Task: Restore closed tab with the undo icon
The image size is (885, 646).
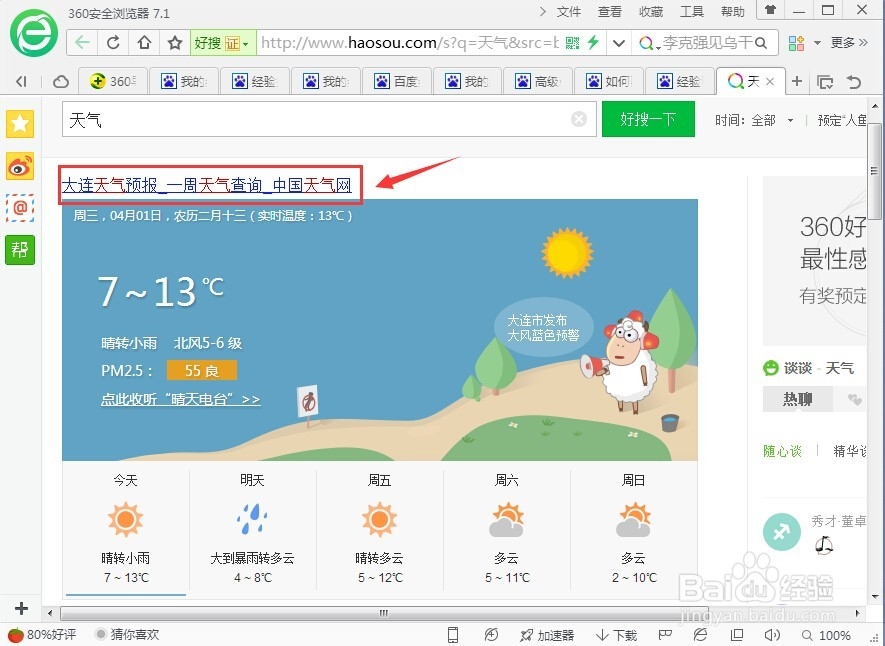Action: click(x=854, y=82)
